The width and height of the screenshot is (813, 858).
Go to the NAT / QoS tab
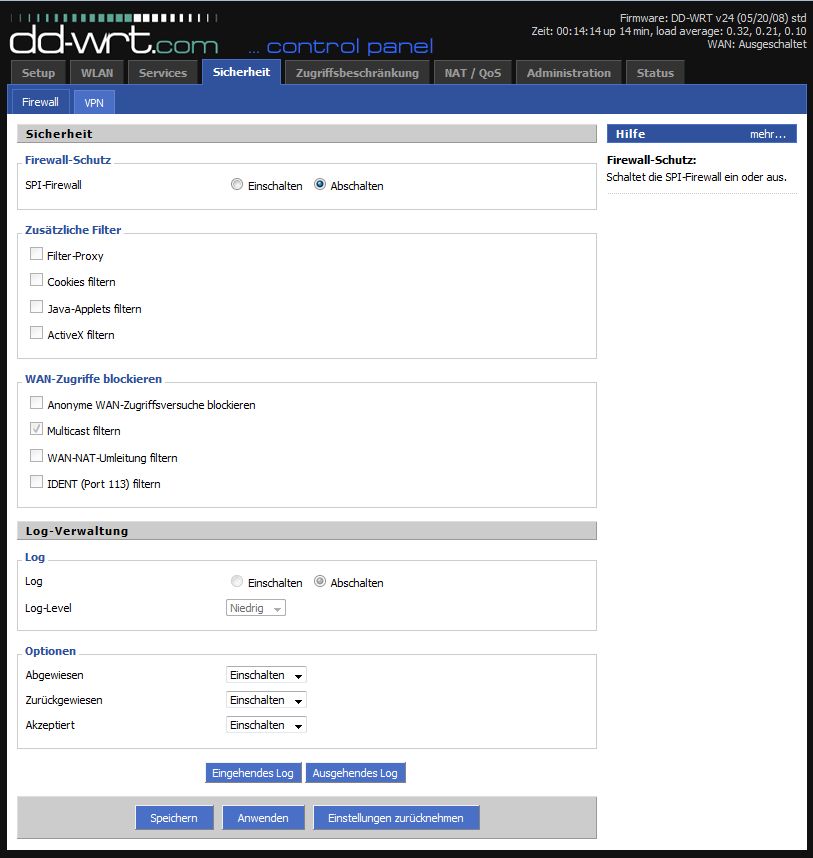pos(473,73)
